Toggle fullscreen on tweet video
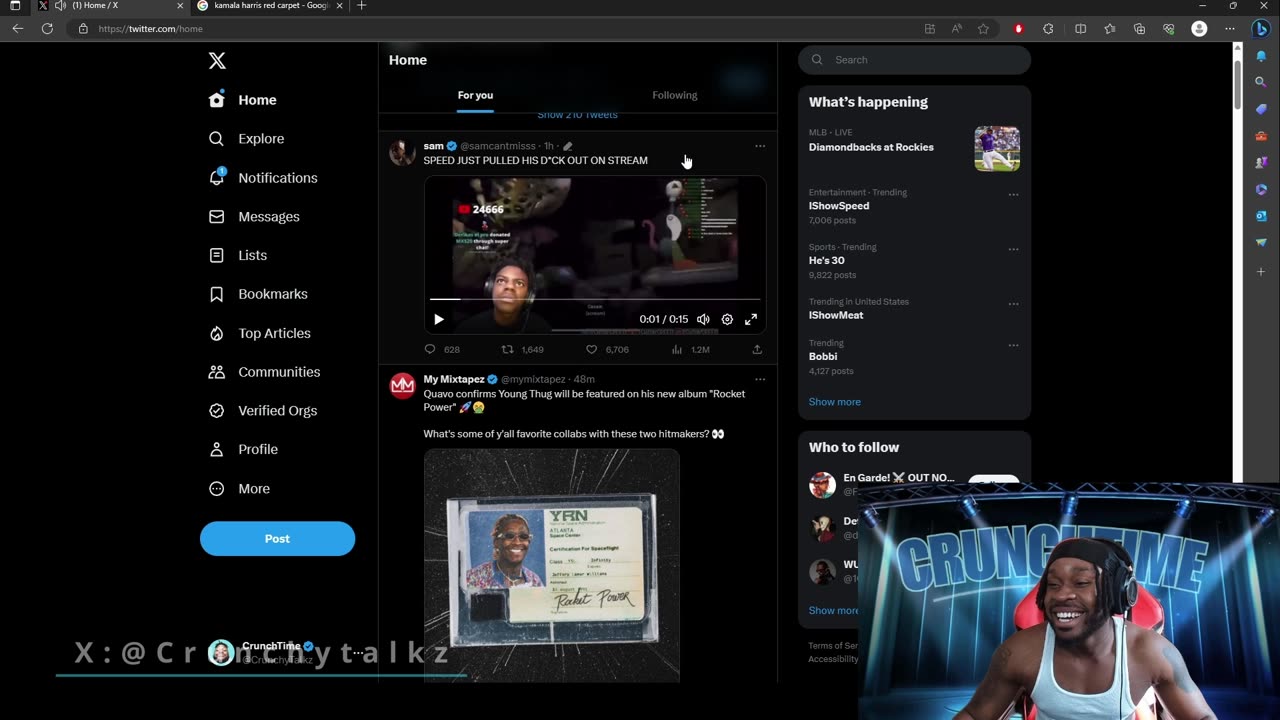The height and width of the screenshot is (720, 1280). pos(751,319)
